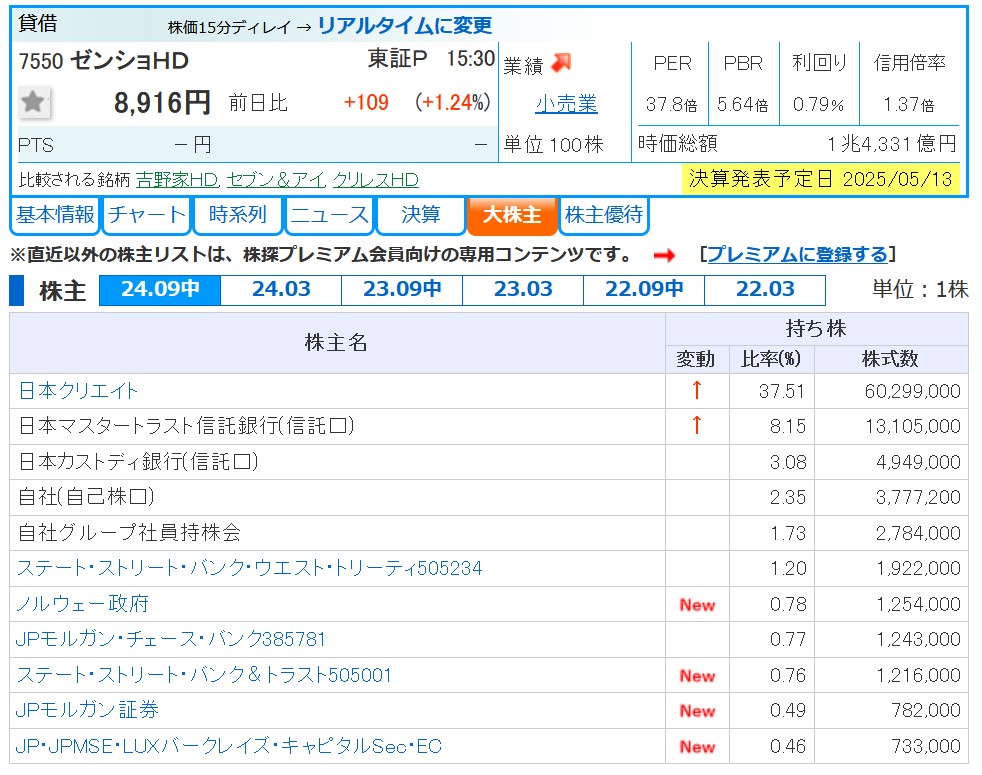The height and width of the screenshot is (775, 982).
Task: Go to the ニュース tab
Action: [x=329, y=215]
